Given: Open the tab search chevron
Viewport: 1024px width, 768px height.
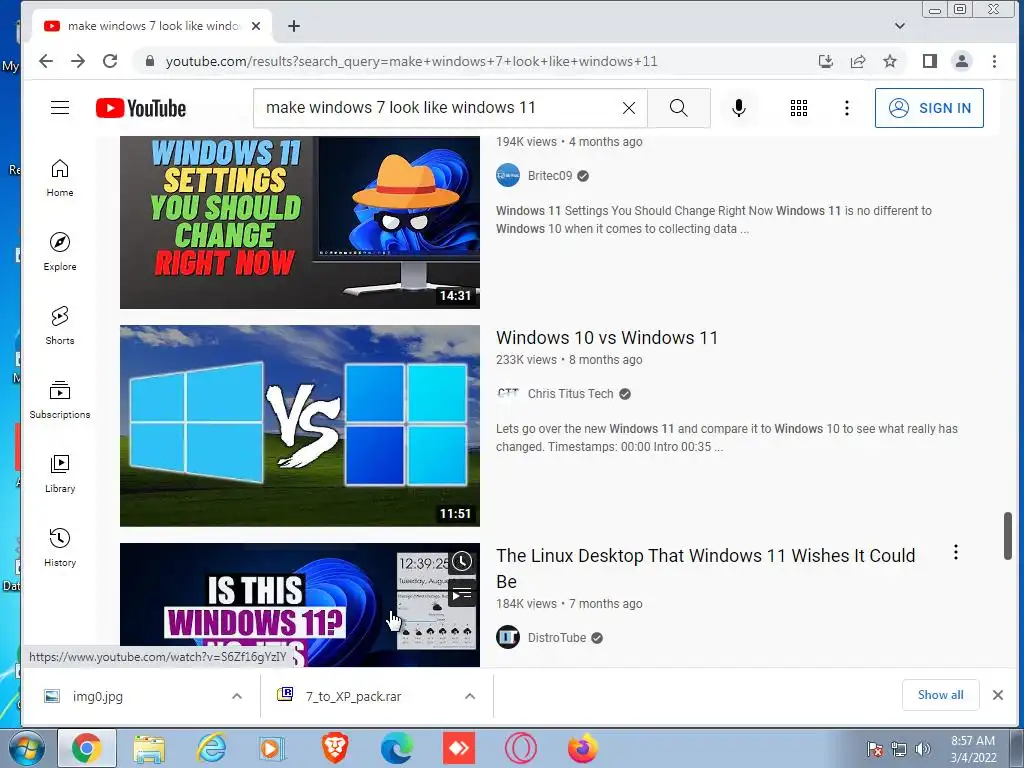Looking at the screenshot, I should tap(900, 26).
